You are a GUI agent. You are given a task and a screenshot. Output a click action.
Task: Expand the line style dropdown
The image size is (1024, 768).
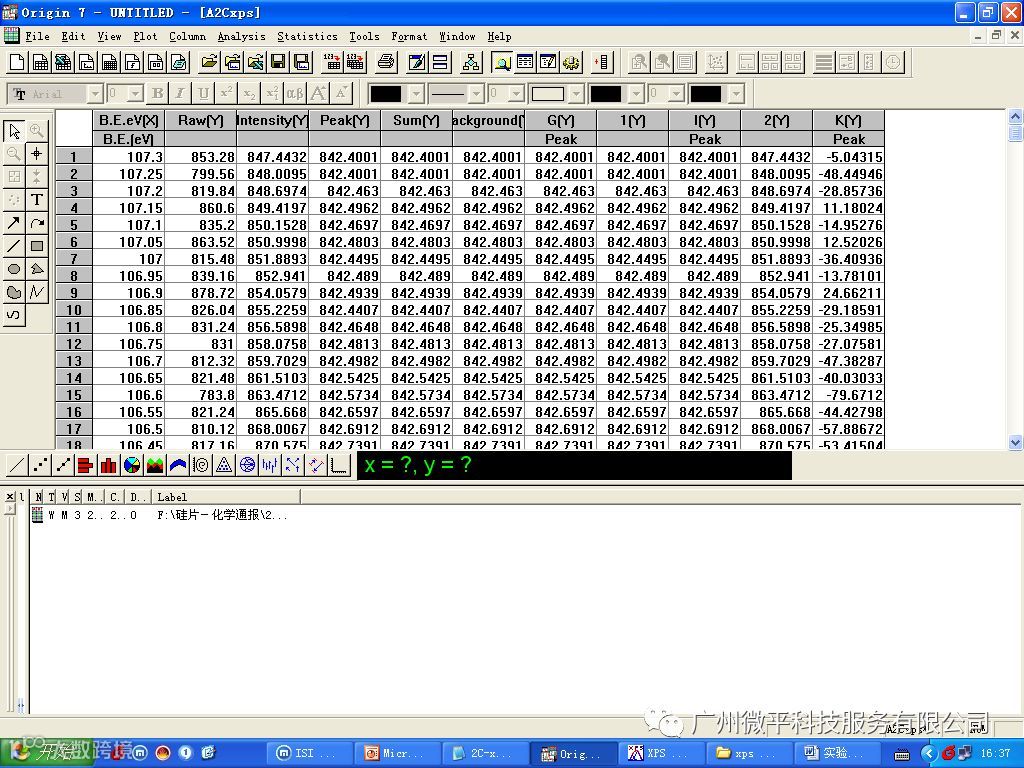tap(477, 94)
